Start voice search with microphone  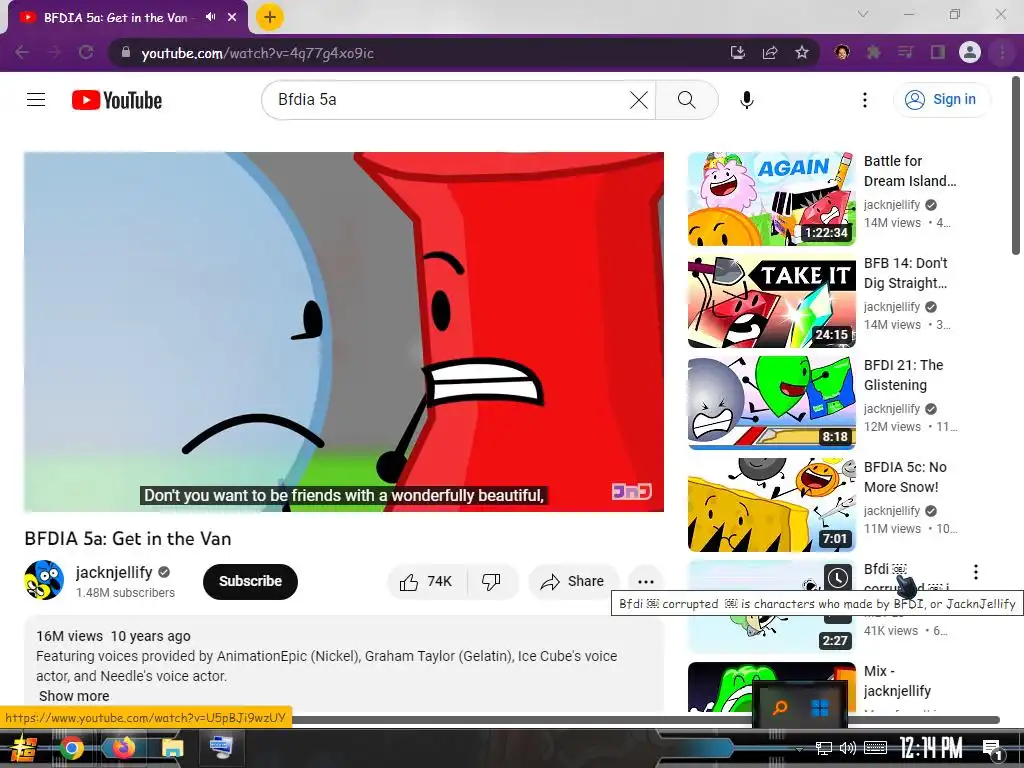point(747,100)
